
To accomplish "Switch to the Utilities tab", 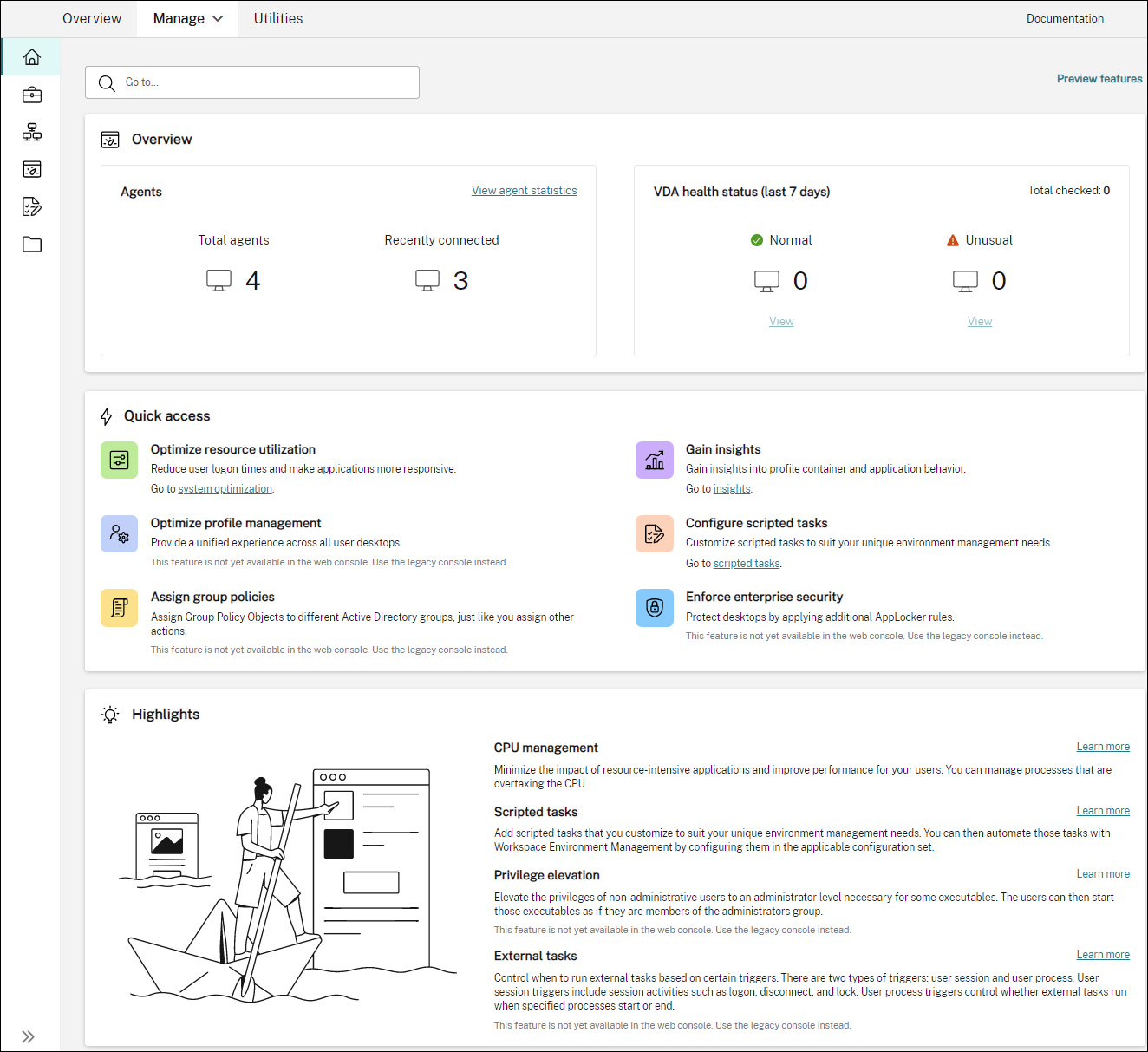I will coord(278,19).
